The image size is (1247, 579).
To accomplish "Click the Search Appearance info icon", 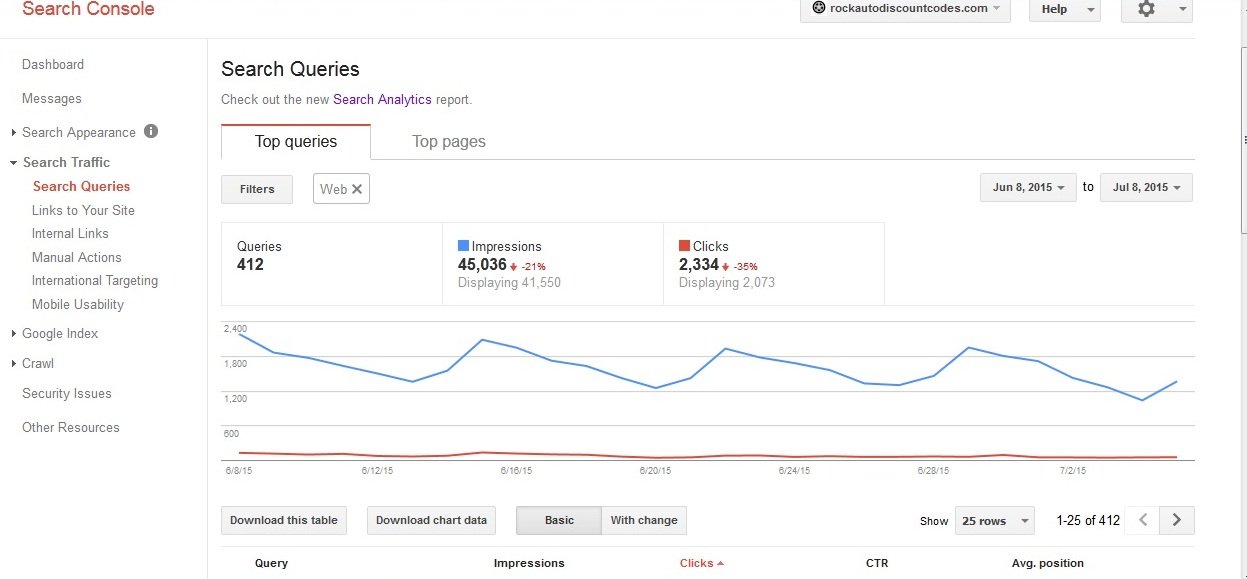I will pyautogui.click(x=151, y=131).
